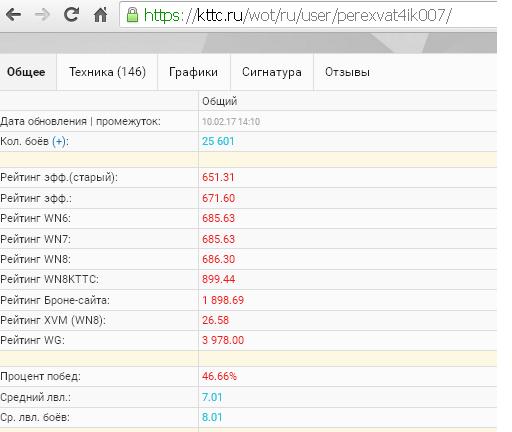Screen dimensions: 512x432
Task: Click the Ср. лвл. боёв label
Action: (x=35, y=417)
